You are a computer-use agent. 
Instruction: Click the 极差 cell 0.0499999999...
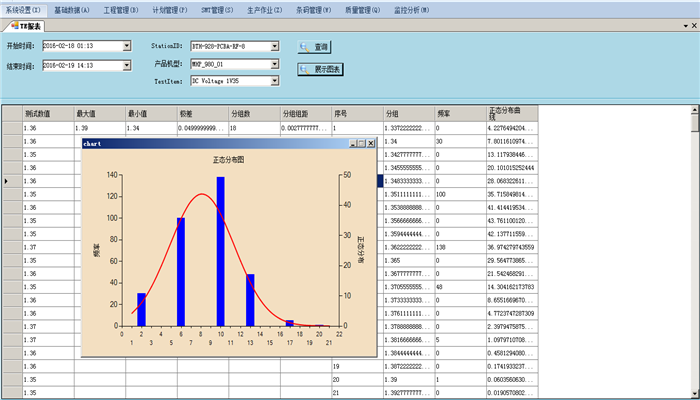(x=203, y=128)
